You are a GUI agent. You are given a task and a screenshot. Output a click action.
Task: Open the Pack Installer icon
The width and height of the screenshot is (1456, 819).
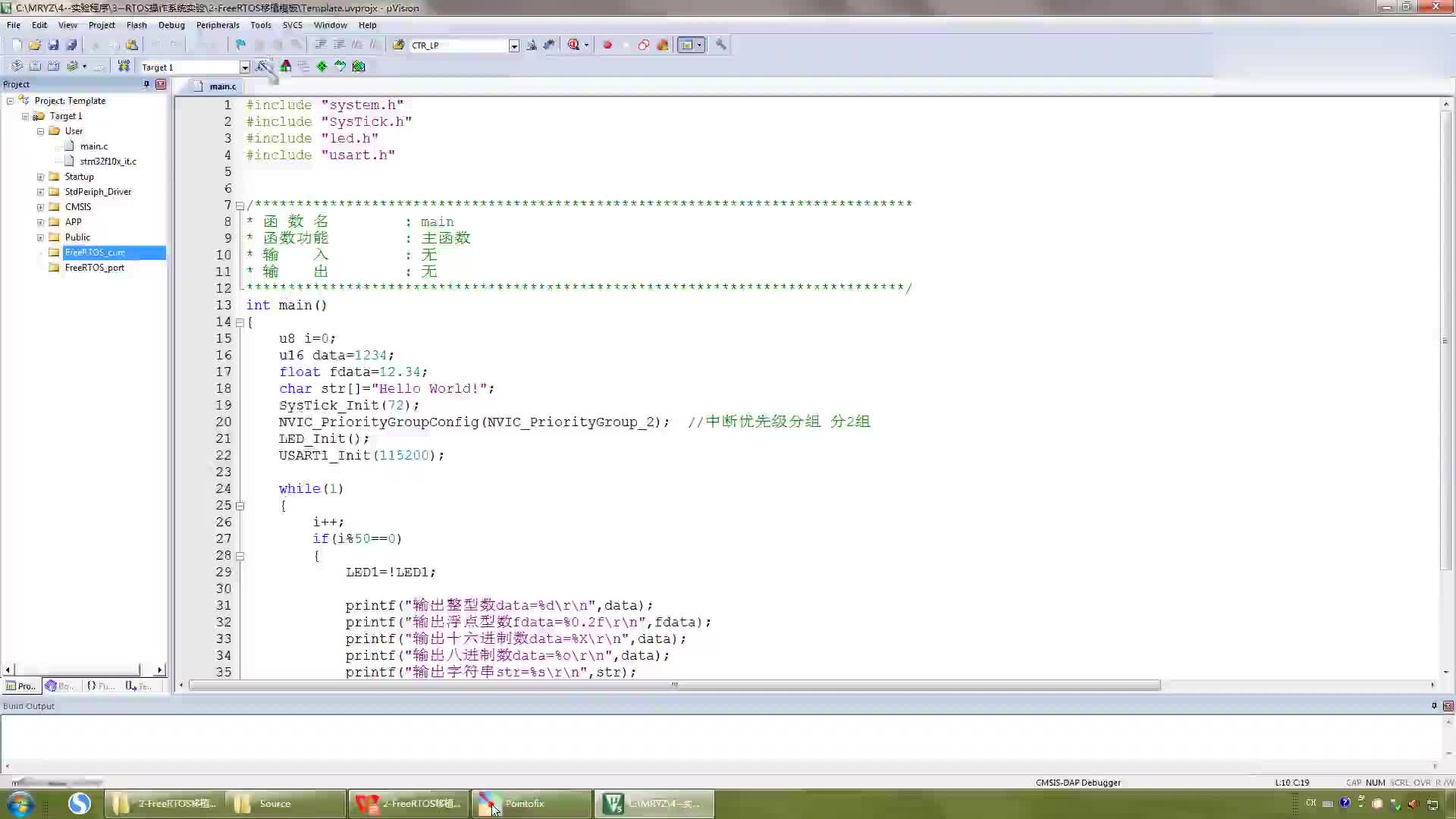click(x=359, y=67)
